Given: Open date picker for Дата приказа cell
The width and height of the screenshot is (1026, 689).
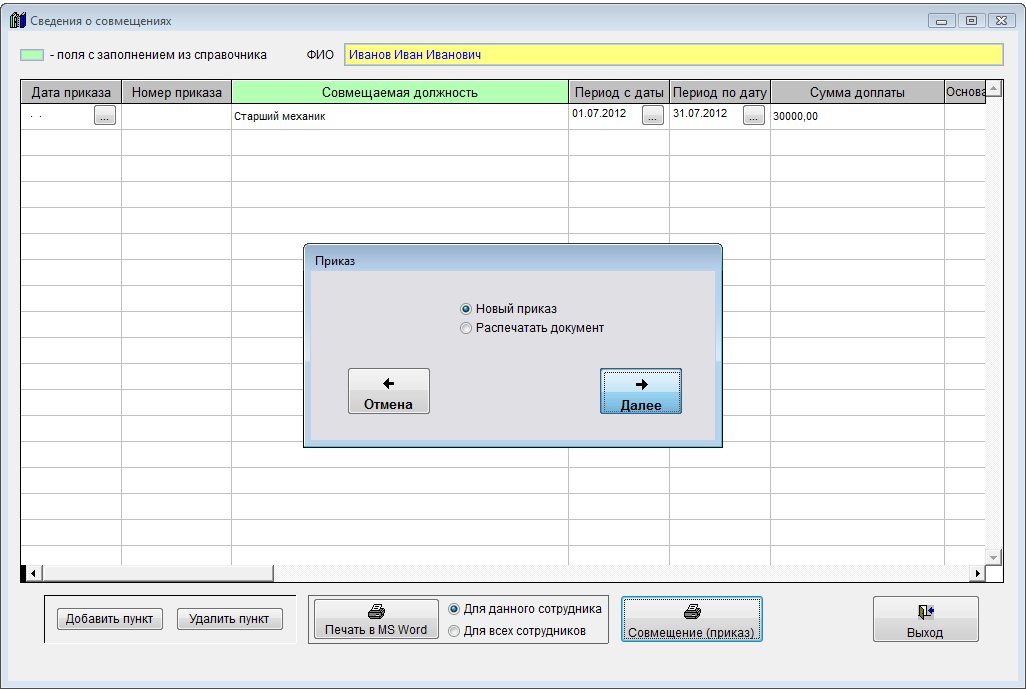Looking at the screenshot, I should point(105,115).
